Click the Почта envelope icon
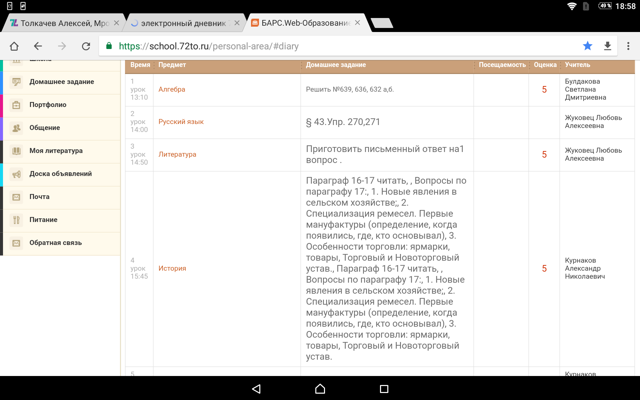640x400 pixels. click(16, 197)
